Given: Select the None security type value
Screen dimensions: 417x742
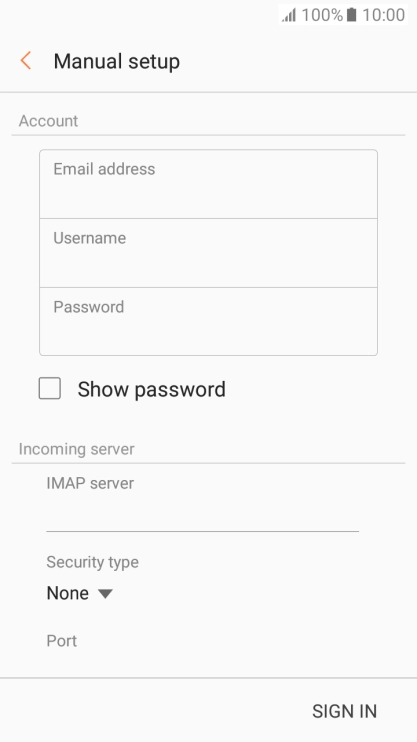Looking at the screenshot, I should pyautogui.click(x=68, y=593).
